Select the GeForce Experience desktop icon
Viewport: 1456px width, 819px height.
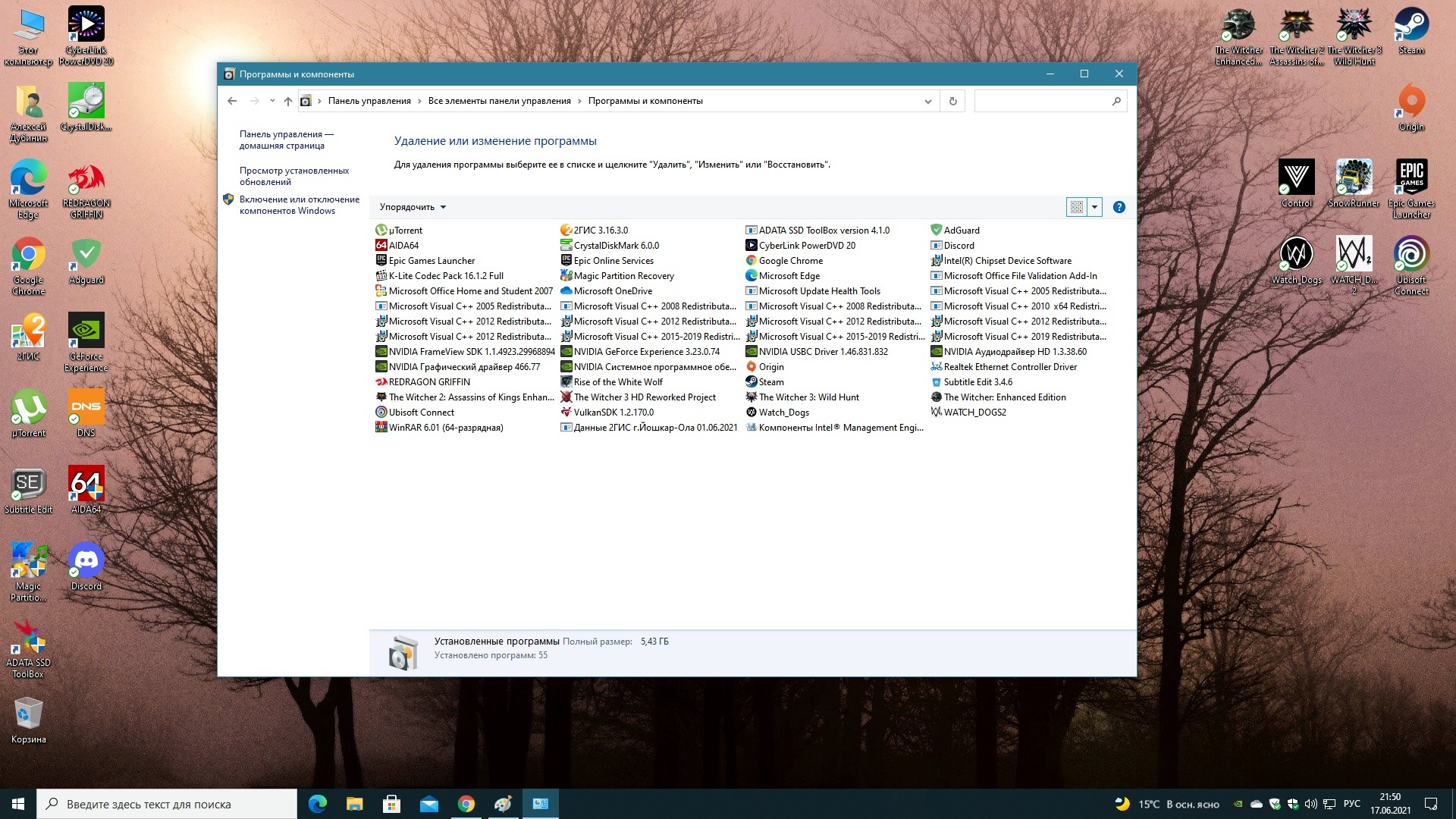pos(86,342)
